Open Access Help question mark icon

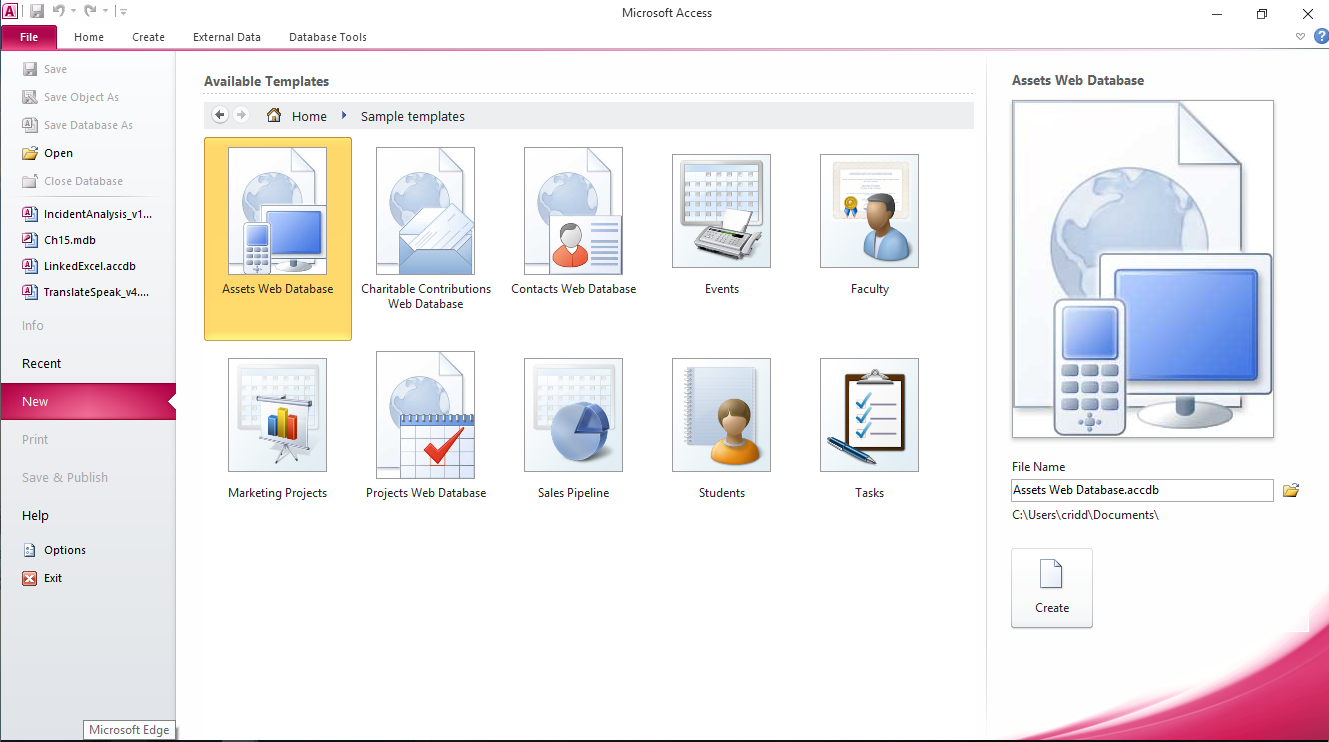[x=1321, y=36]
